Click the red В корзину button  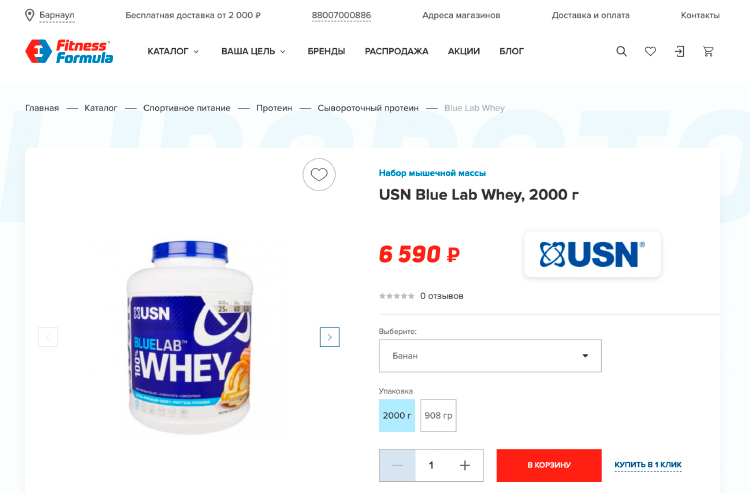[549, 465]
